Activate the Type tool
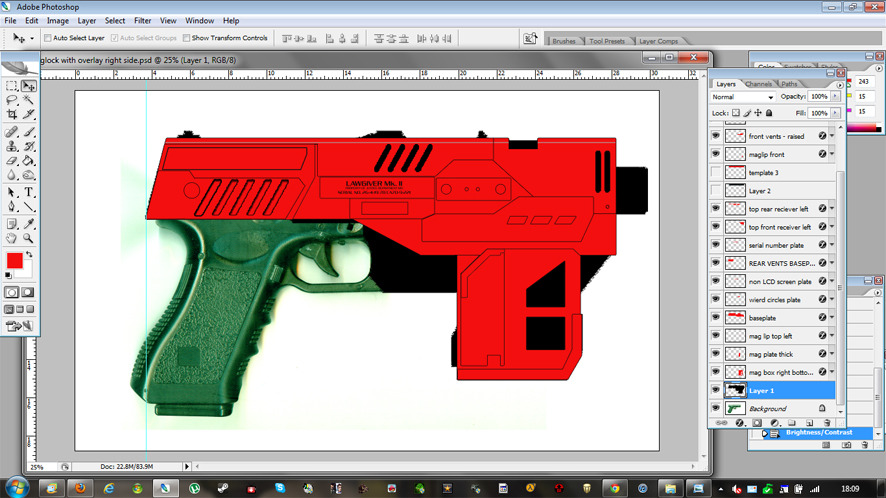Screen dimensions: 886x498 pyautogui.click(x=29, y=192)
